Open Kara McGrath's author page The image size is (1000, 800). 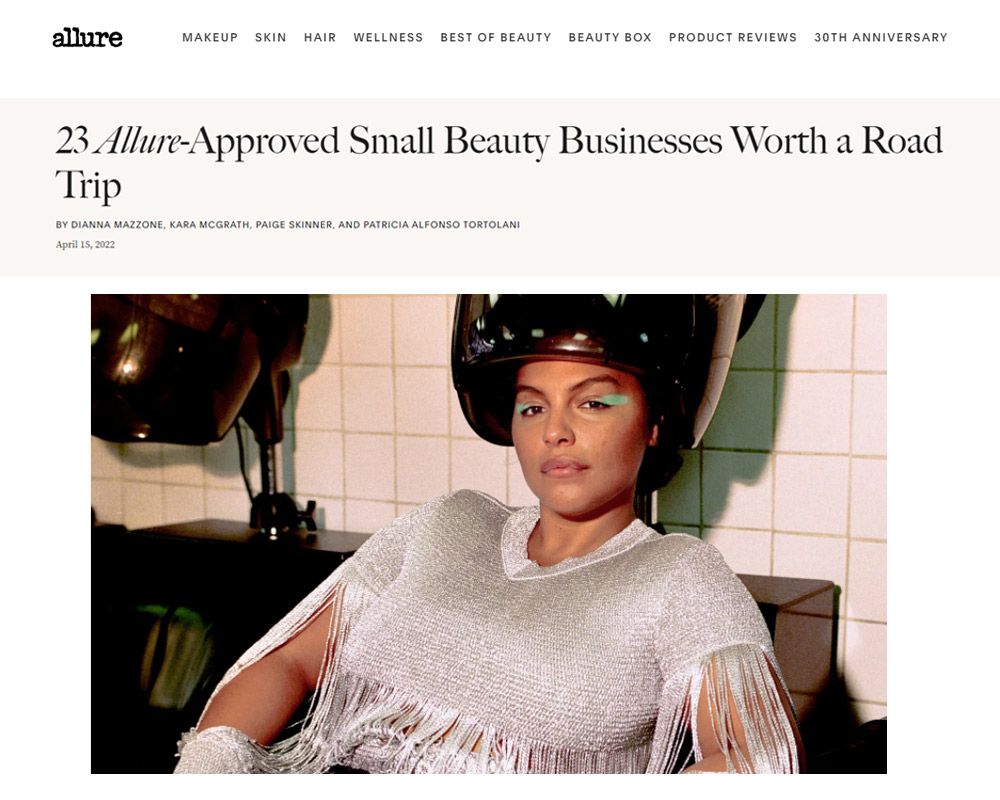click(x=209, y=225)
